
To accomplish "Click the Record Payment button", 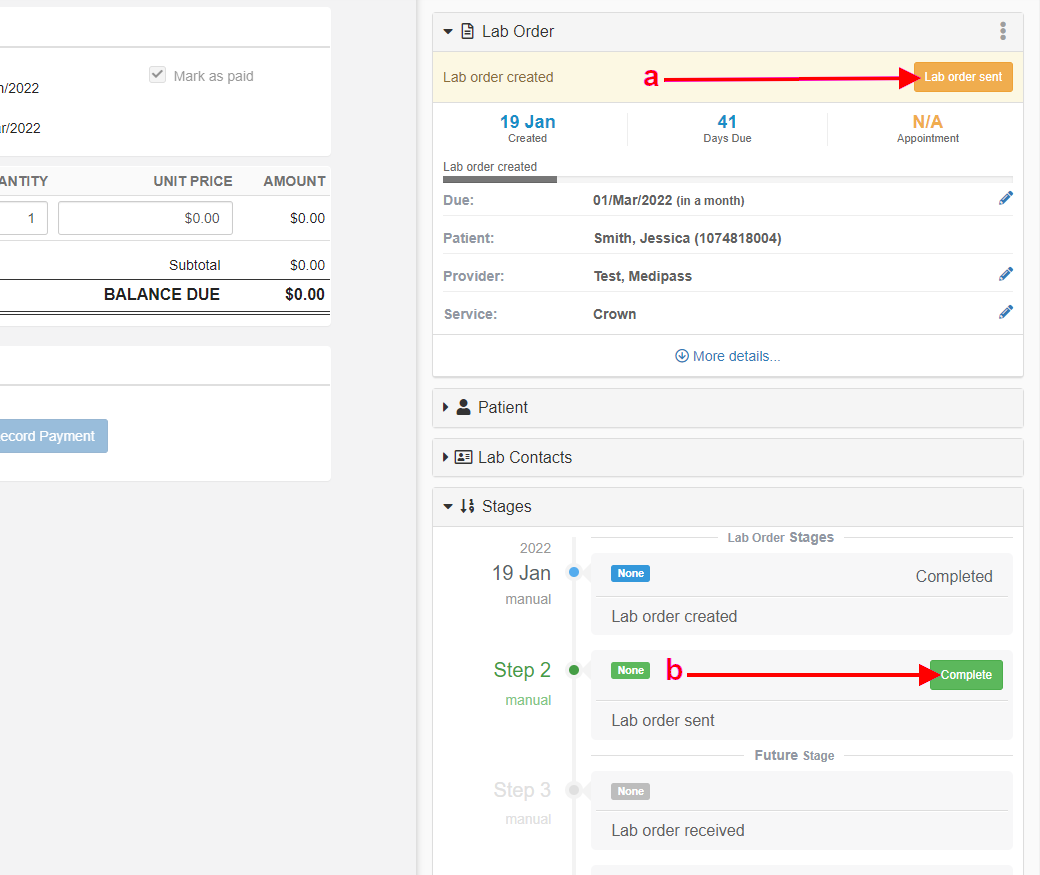I will point(50,436).
